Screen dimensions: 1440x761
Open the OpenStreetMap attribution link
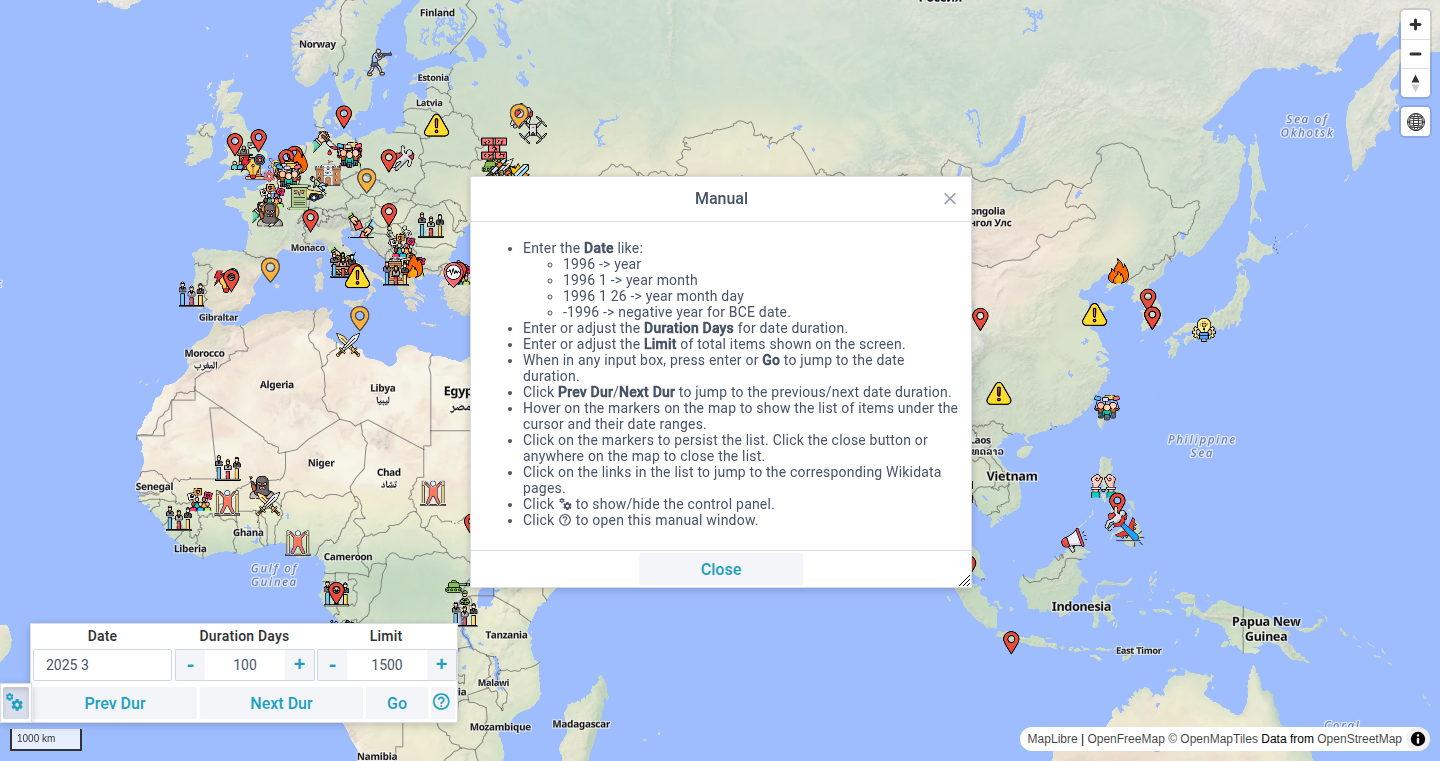click(1359, 739)
